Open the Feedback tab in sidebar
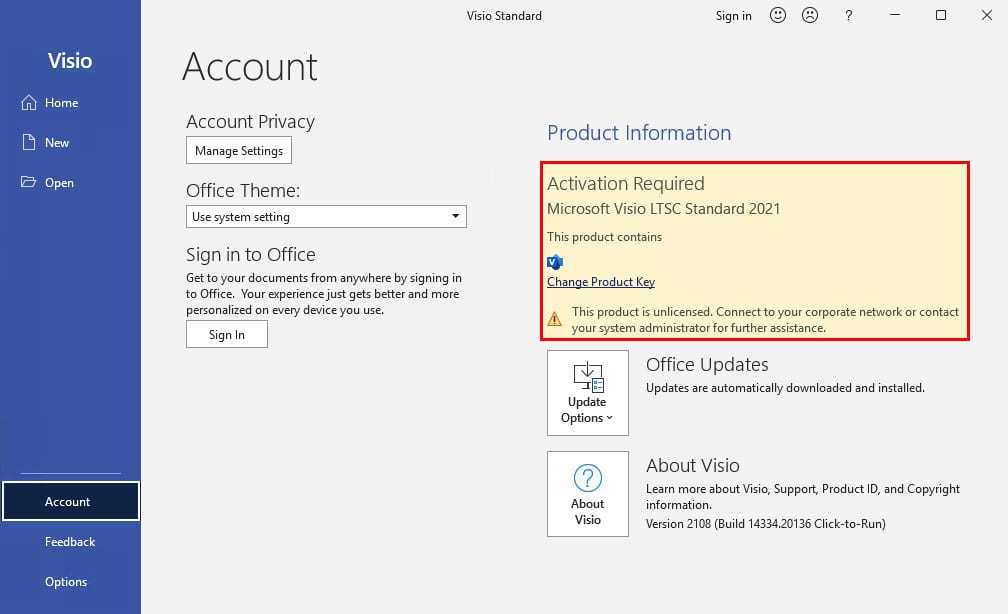The height and width of the screenshot is (614, 1008). (x=70, y=541)
